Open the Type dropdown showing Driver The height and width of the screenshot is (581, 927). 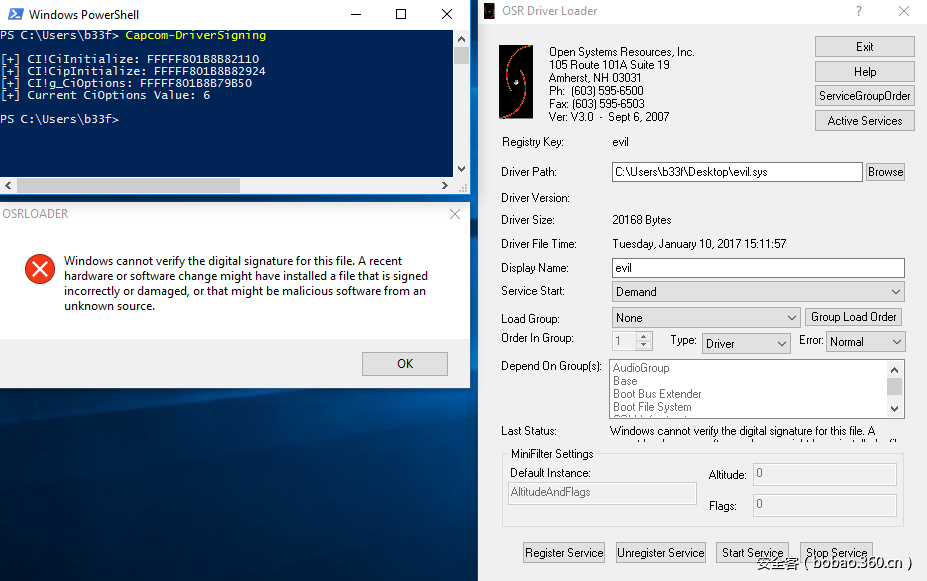746,343
